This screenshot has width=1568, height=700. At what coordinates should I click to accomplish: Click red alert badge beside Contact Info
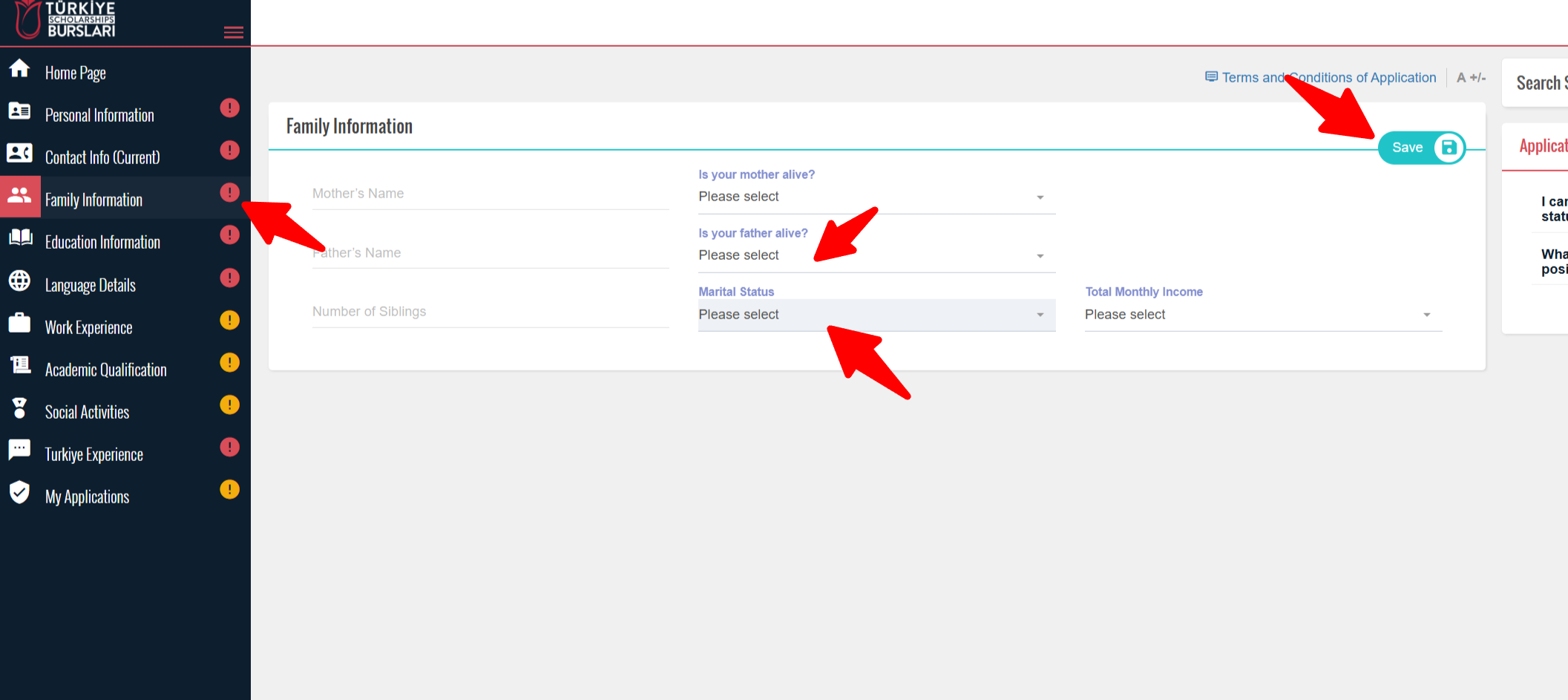tap(229, 150)
